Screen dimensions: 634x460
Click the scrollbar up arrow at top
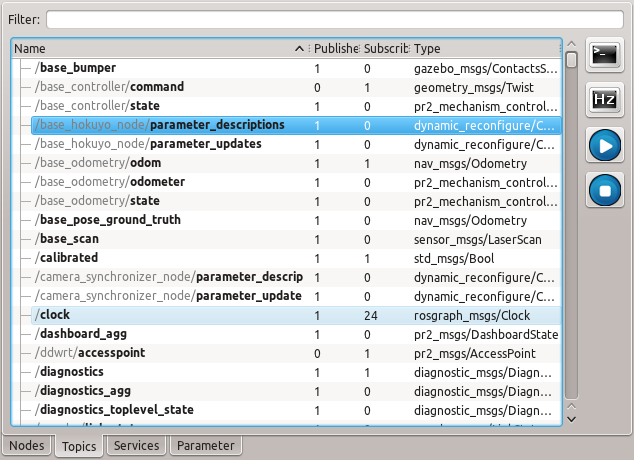pyautogui.click(x=571, y=44)
